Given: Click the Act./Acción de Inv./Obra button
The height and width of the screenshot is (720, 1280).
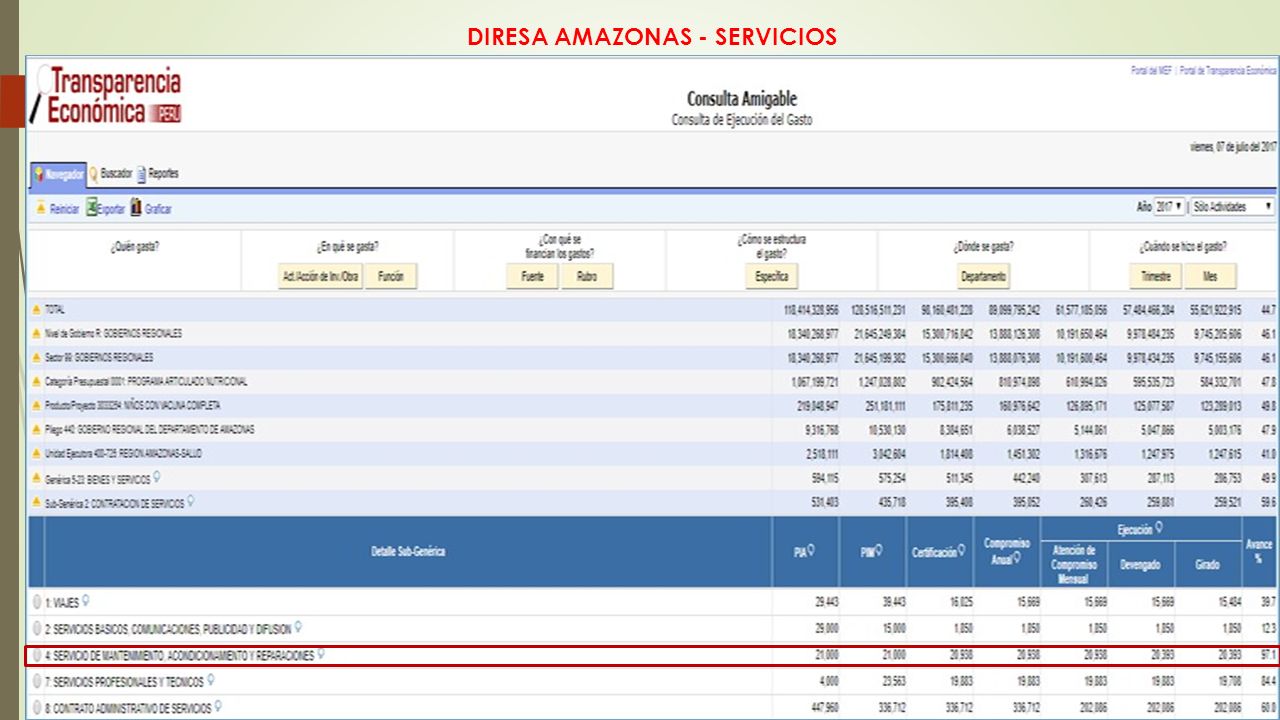Looking at the screenshot, I should [319, 276].
